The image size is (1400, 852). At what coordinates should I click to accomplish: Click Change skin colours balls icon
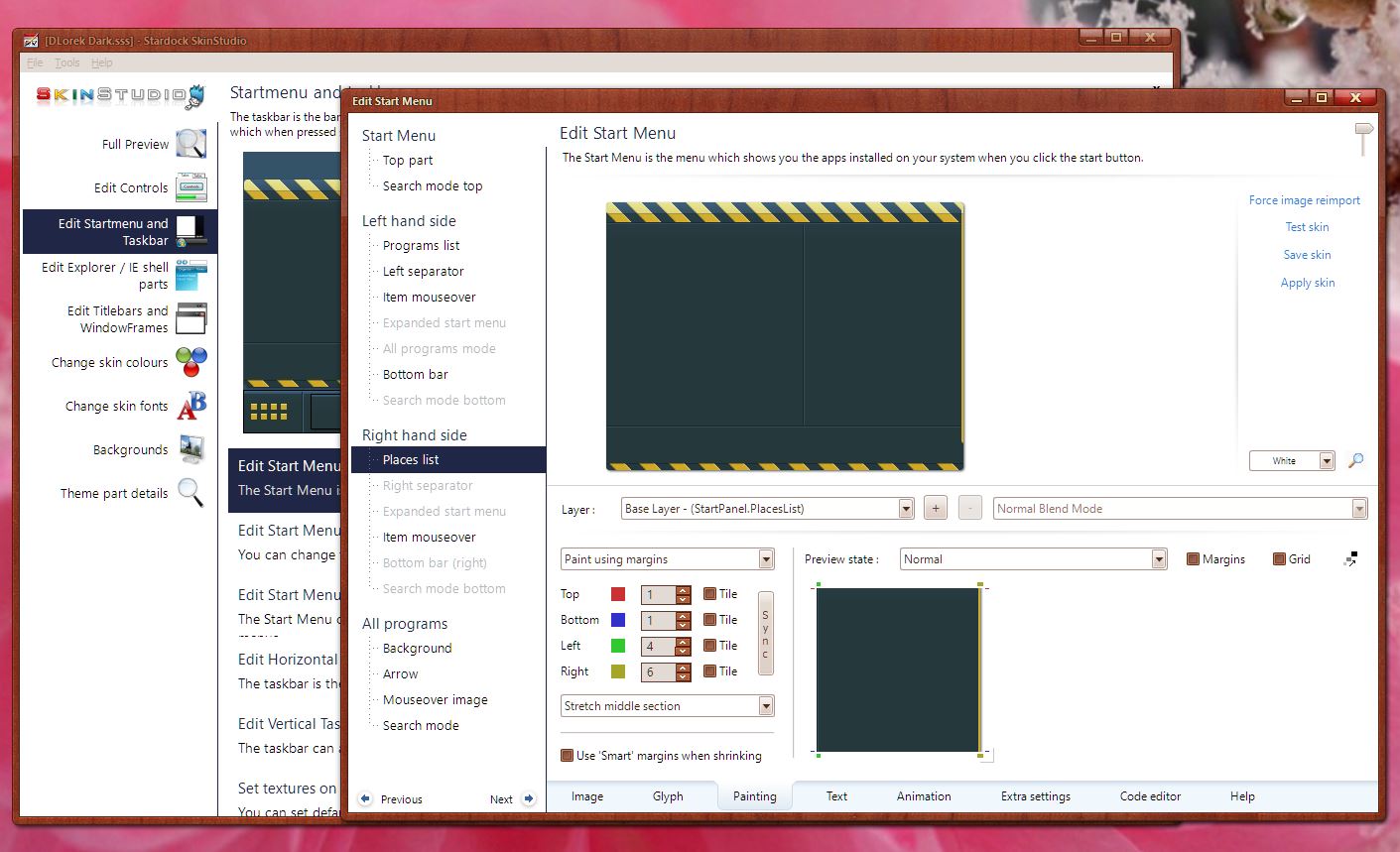point(191,362)
